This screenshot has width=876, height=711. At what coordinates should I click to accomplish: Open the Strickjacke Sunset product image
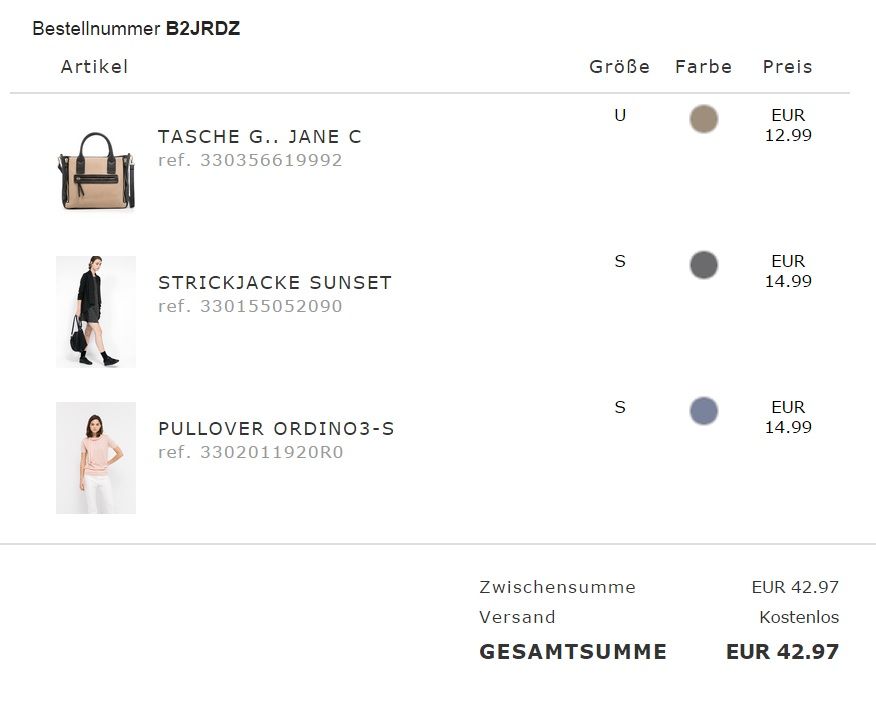click(x=96, y=312)
